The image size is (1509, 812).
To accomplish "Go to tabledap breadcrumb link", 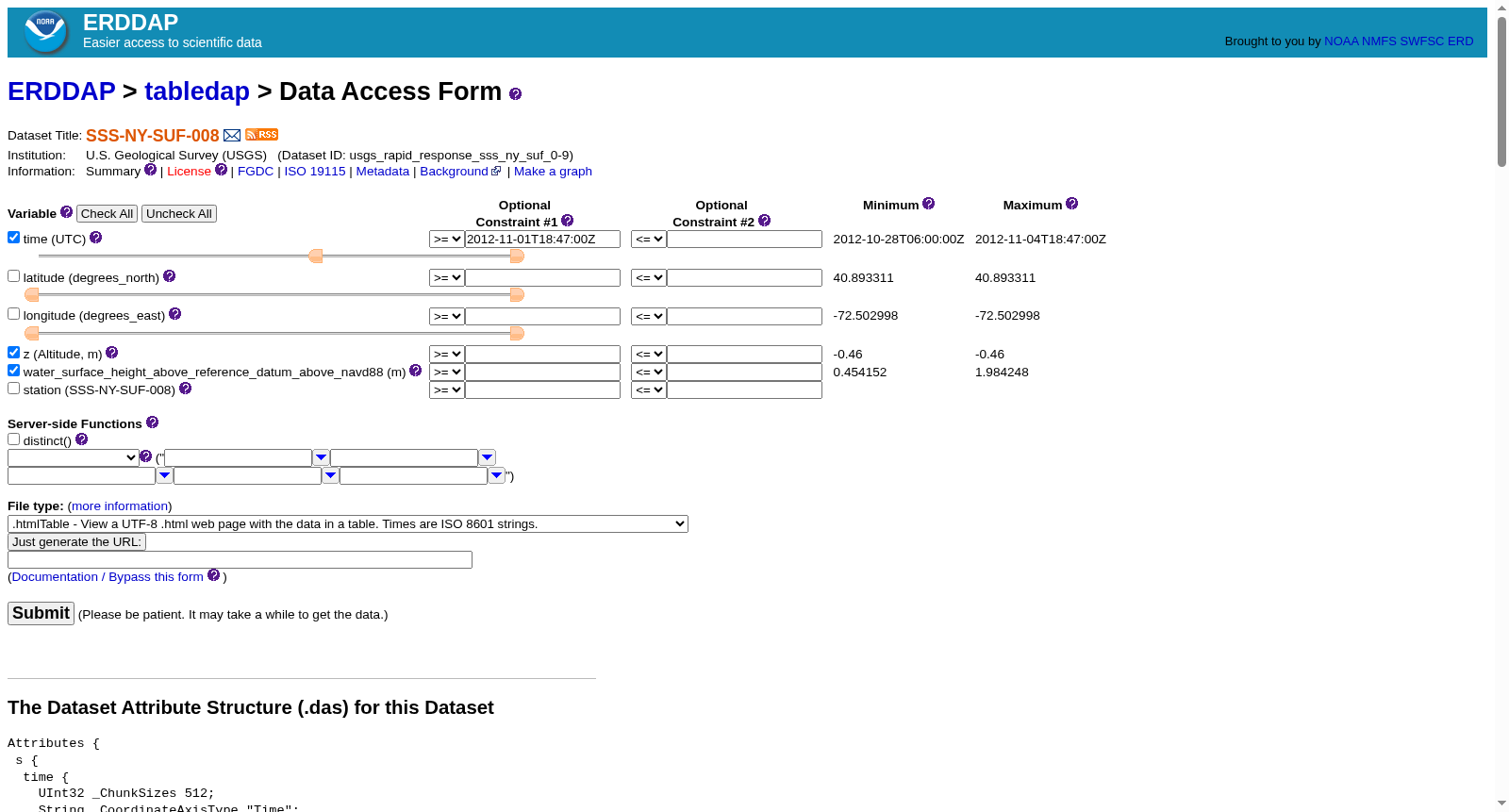I will [x=197, y=91].
